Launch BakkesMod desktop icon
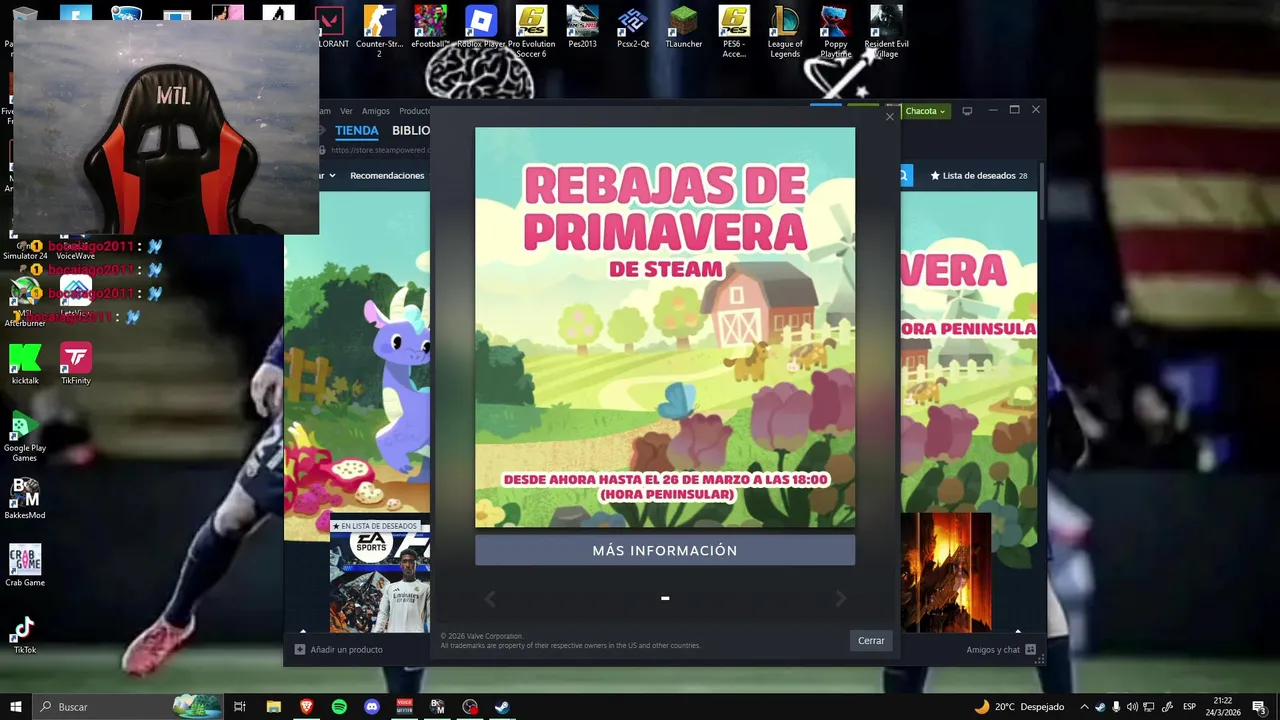The image size is (1280, 720). [25, 498]
